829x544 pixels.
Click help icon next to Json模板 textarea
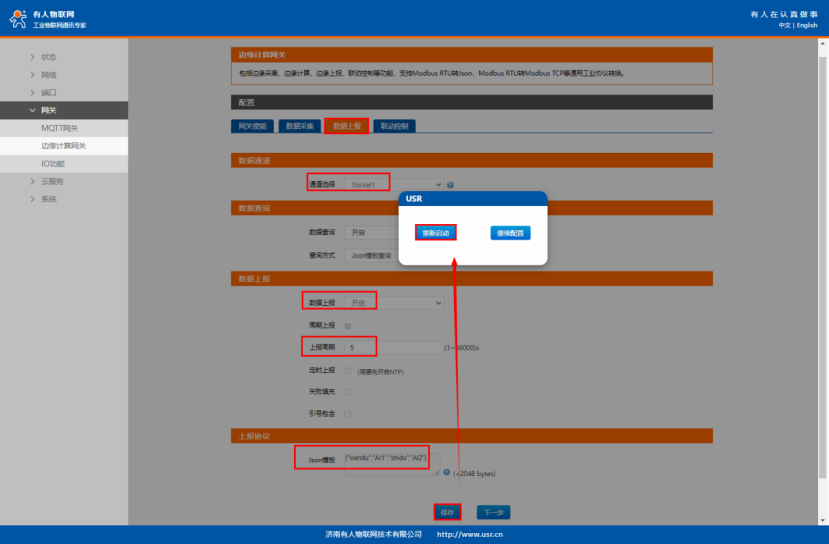tap(447, 473)
